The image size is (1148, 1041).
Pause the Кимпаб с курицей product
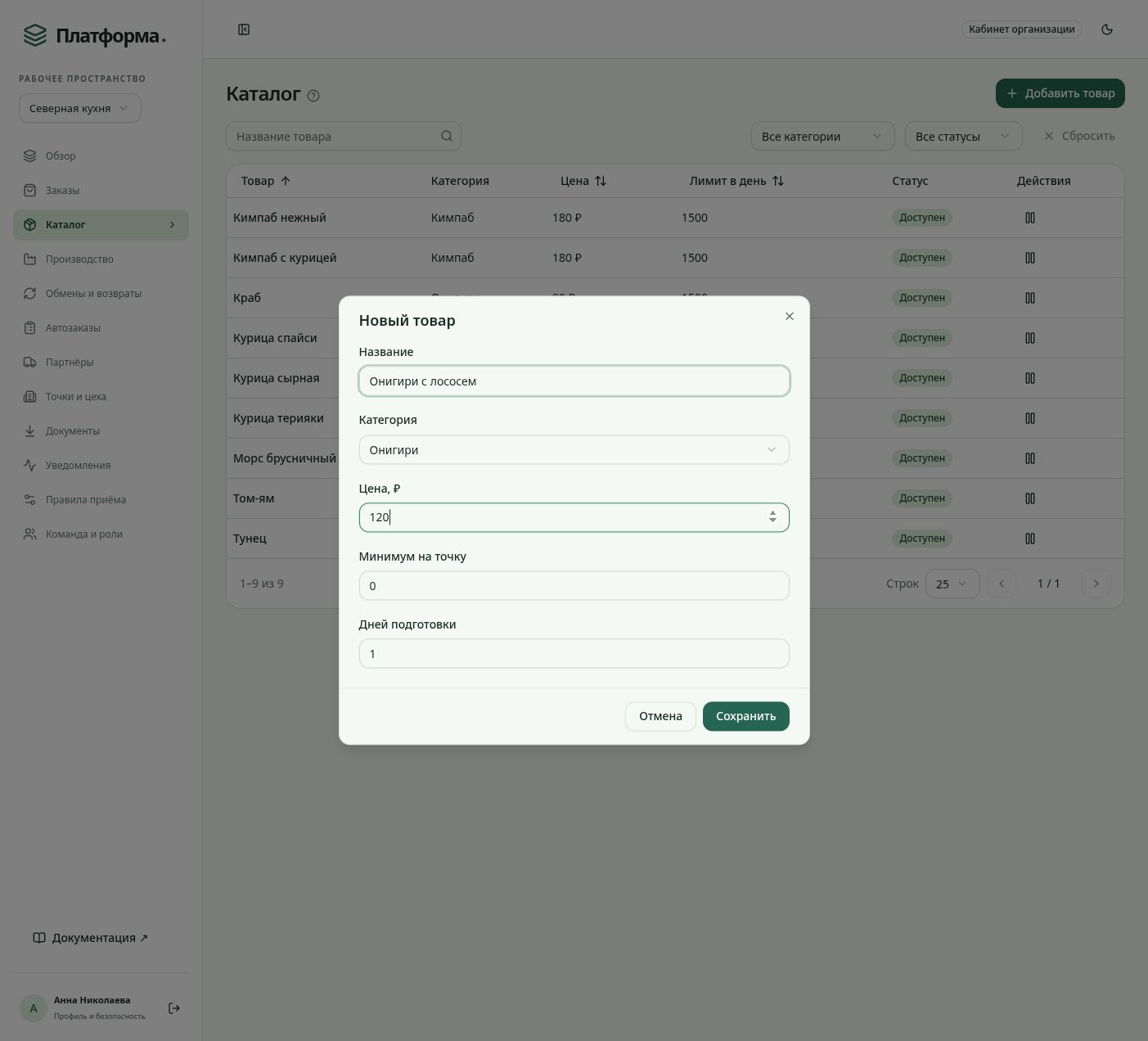[x=1030, y=258]
